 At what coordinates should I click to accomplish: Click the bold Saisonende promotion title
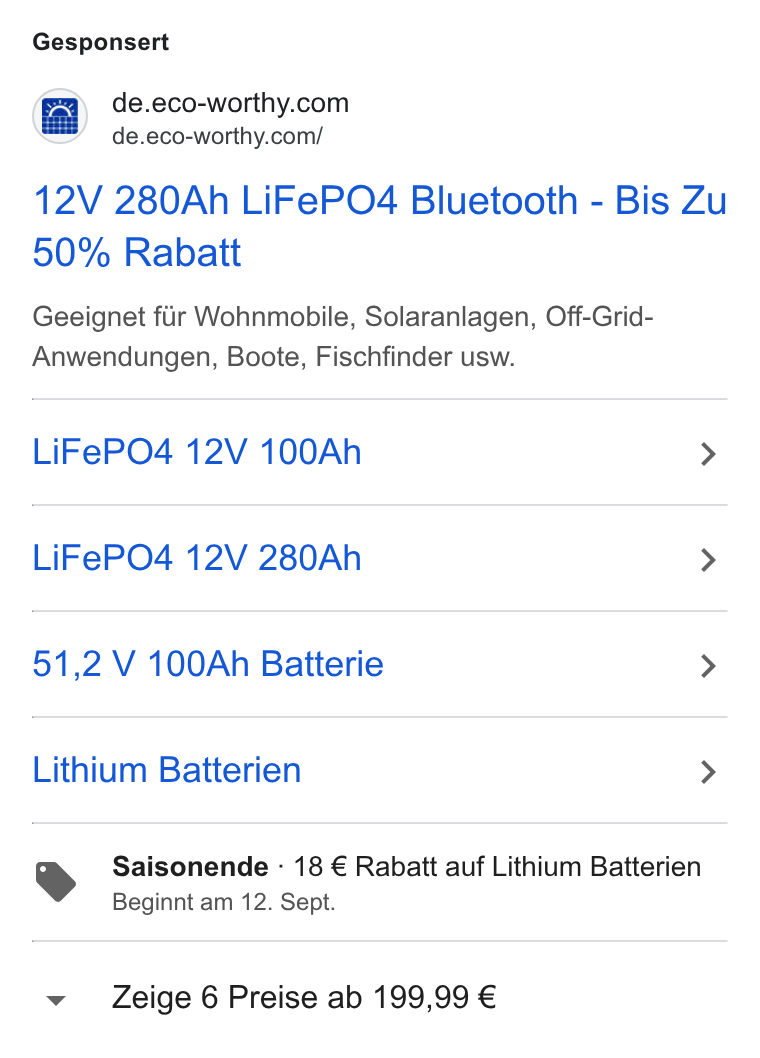point(190,867)
